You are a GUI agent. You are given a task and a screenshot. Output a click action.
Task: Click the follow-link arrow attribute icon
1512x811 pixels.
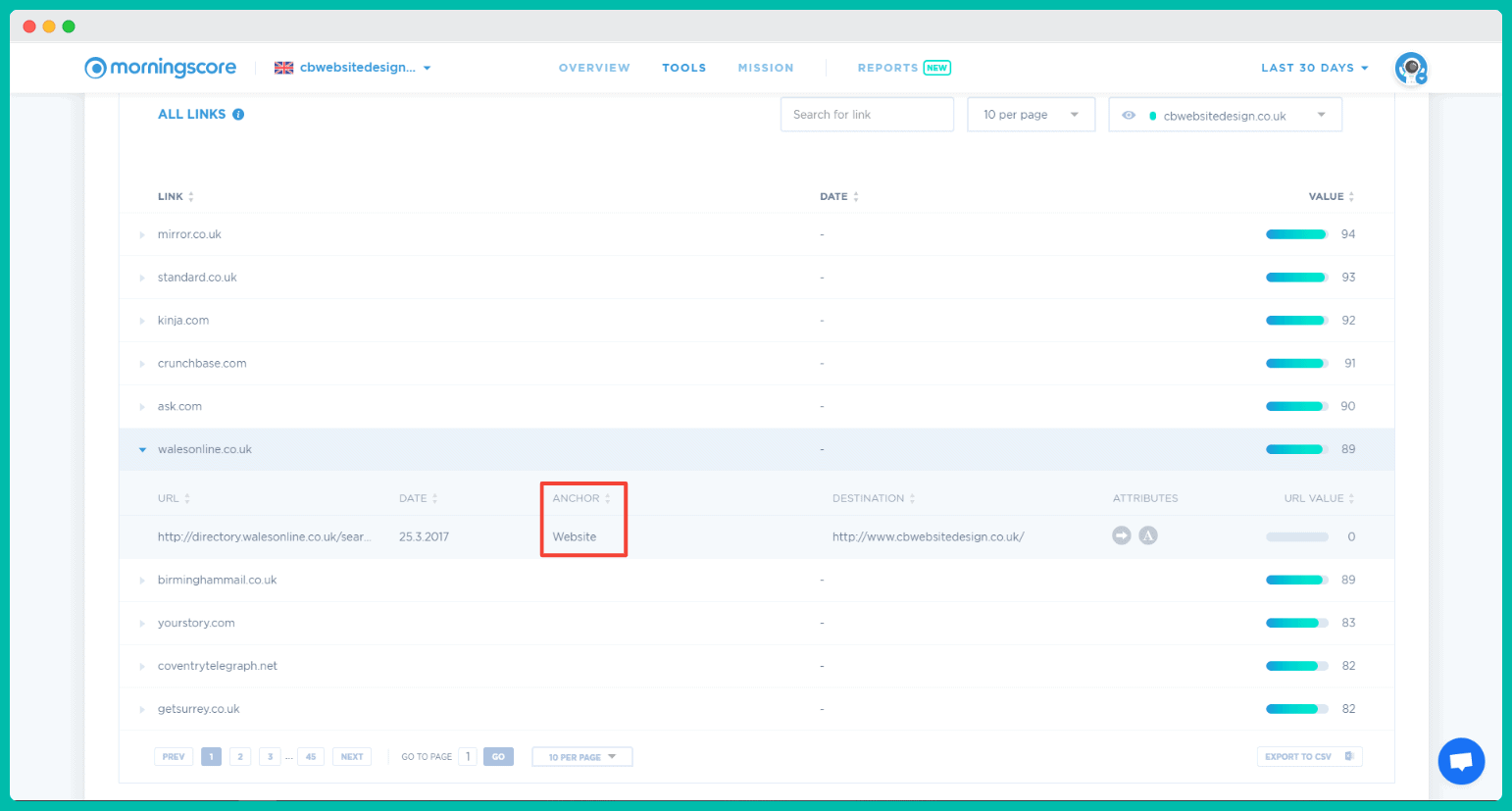tap(1122, 535)
